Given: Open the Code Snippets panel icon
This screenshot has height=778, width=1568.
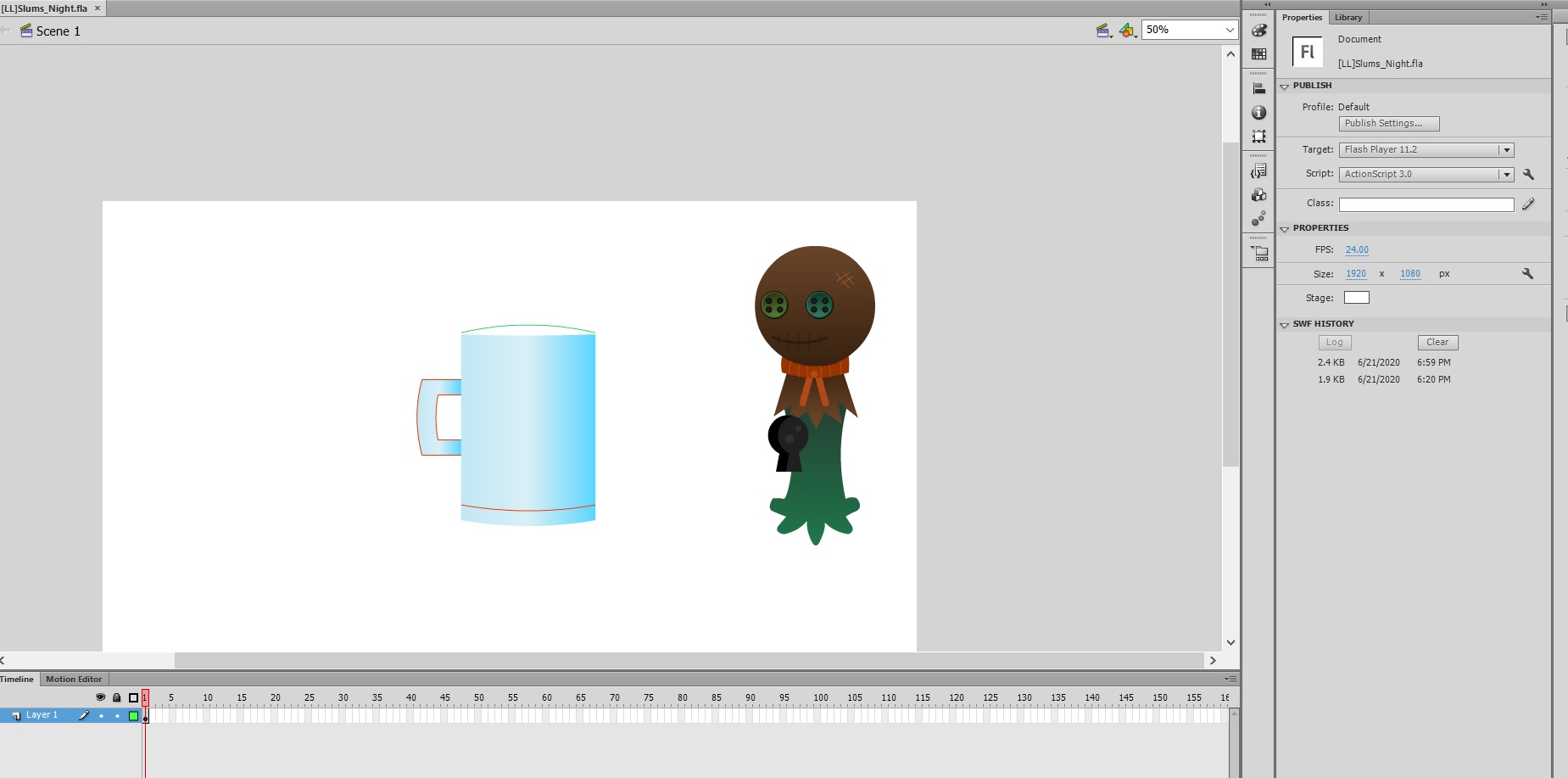Looking at the screenshot, I should point(1259,171).
